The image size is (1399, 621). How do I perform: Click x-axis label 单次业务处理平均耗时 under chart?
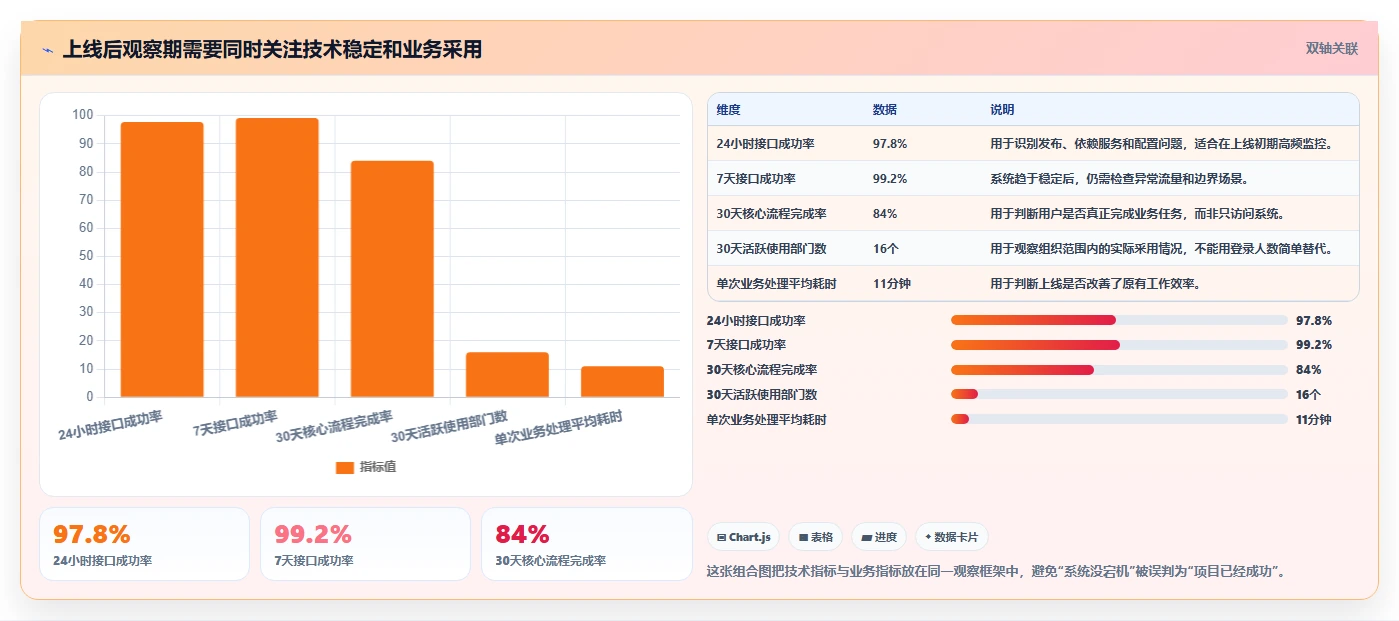tap(558, 429)
